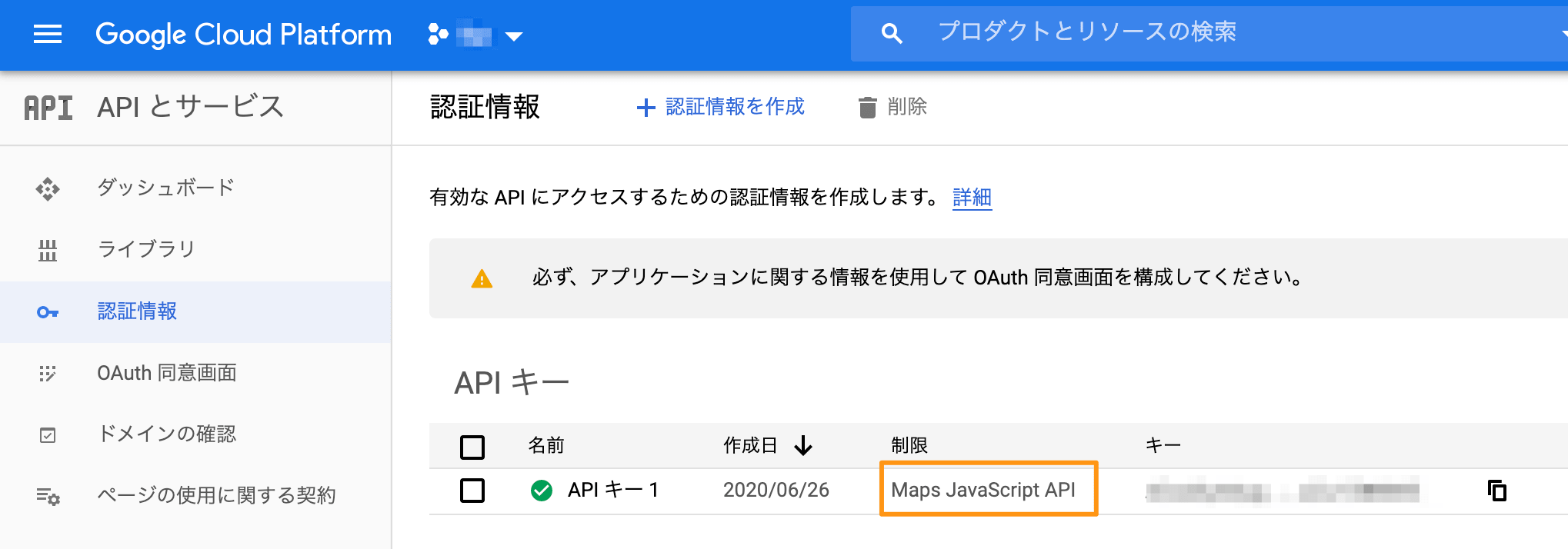This screenshot has height=549, width=1568.
Task: Click the 2020/06/26 creation date cell
Action: pos(776,490)
